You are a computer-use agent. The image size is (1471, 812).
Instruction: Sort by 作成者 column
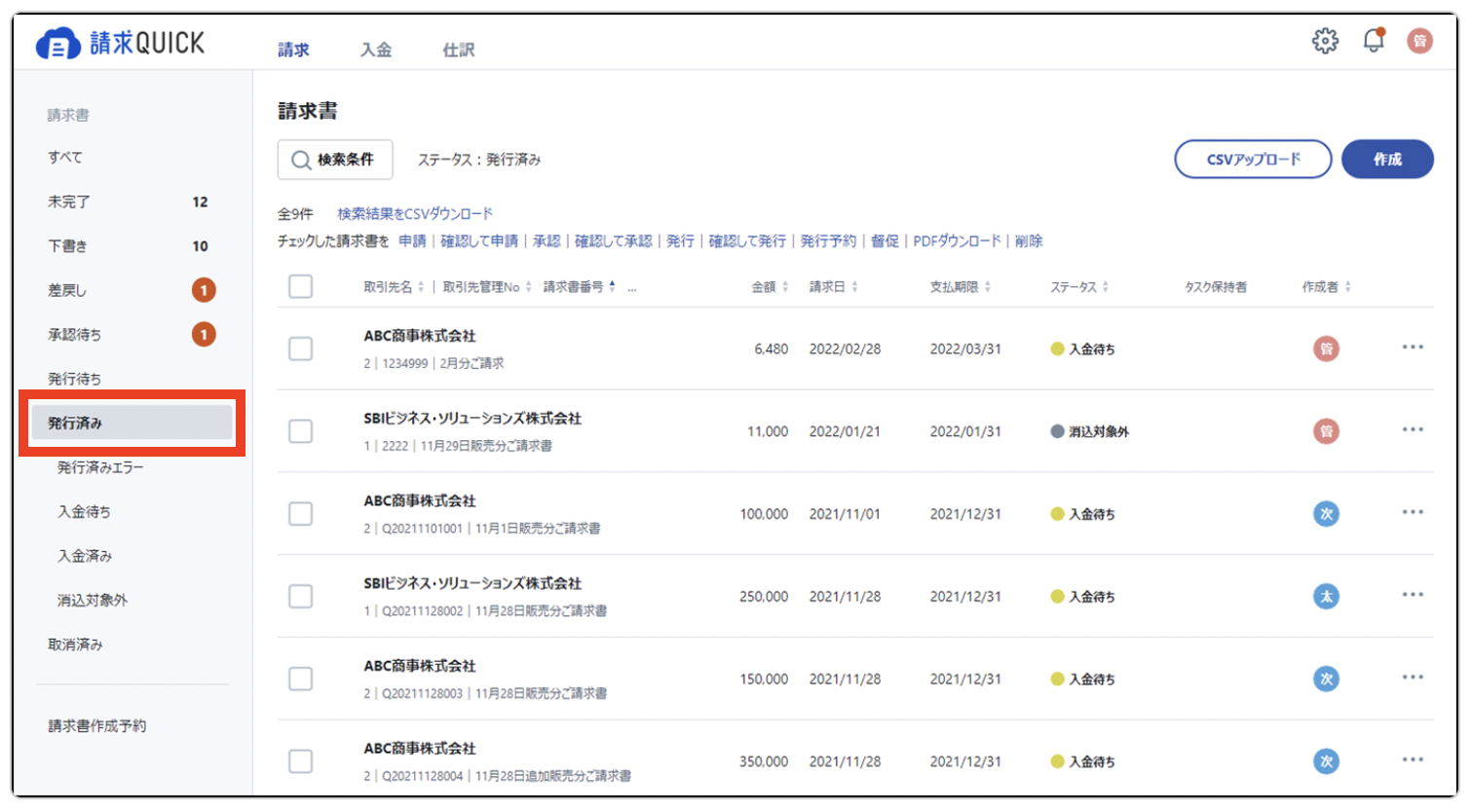1327,287
